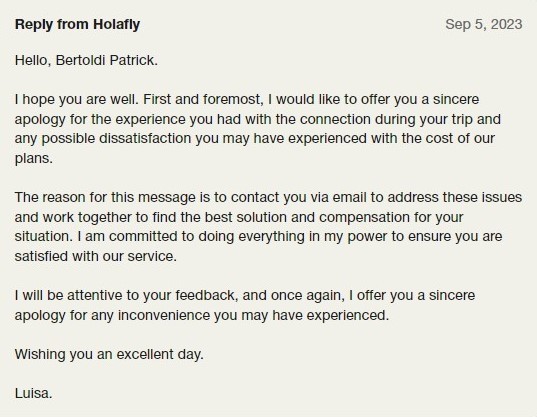Click the line starting 'situation. I am committed'
Viewport: 537px width, 417px height.
[x=259, y=237]
